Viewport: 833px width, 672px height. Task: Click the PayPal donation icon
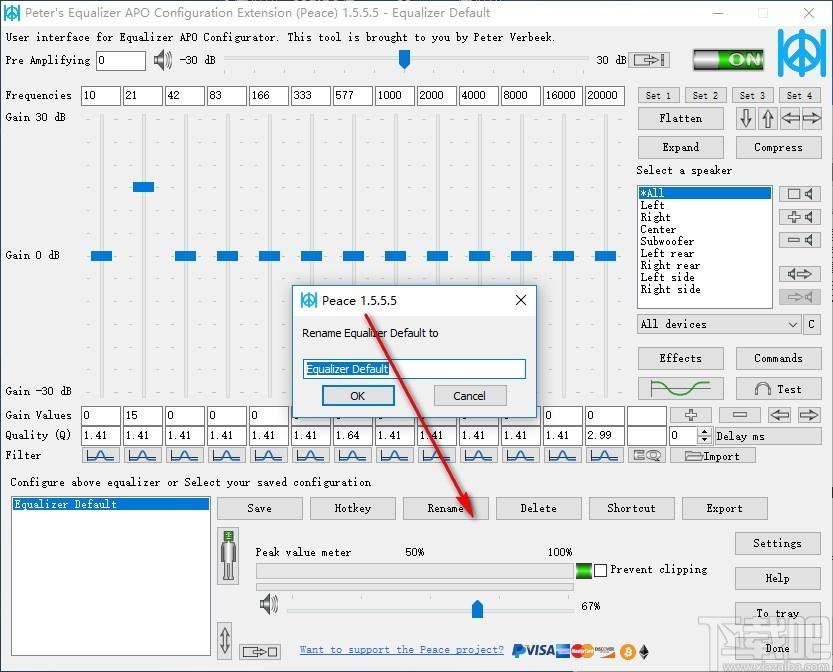tap(518, 651)
